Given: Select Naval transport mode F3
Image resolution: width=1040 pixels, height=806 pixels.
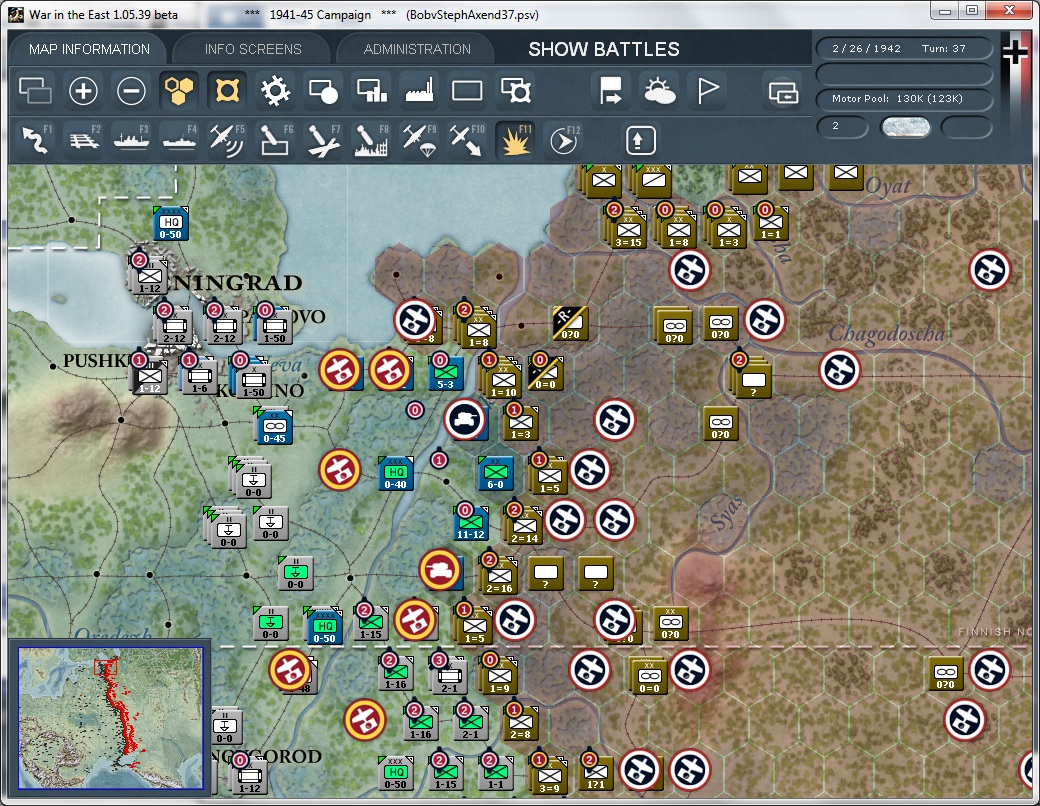Looking at the screenshot, I should (x=131, y=140).
